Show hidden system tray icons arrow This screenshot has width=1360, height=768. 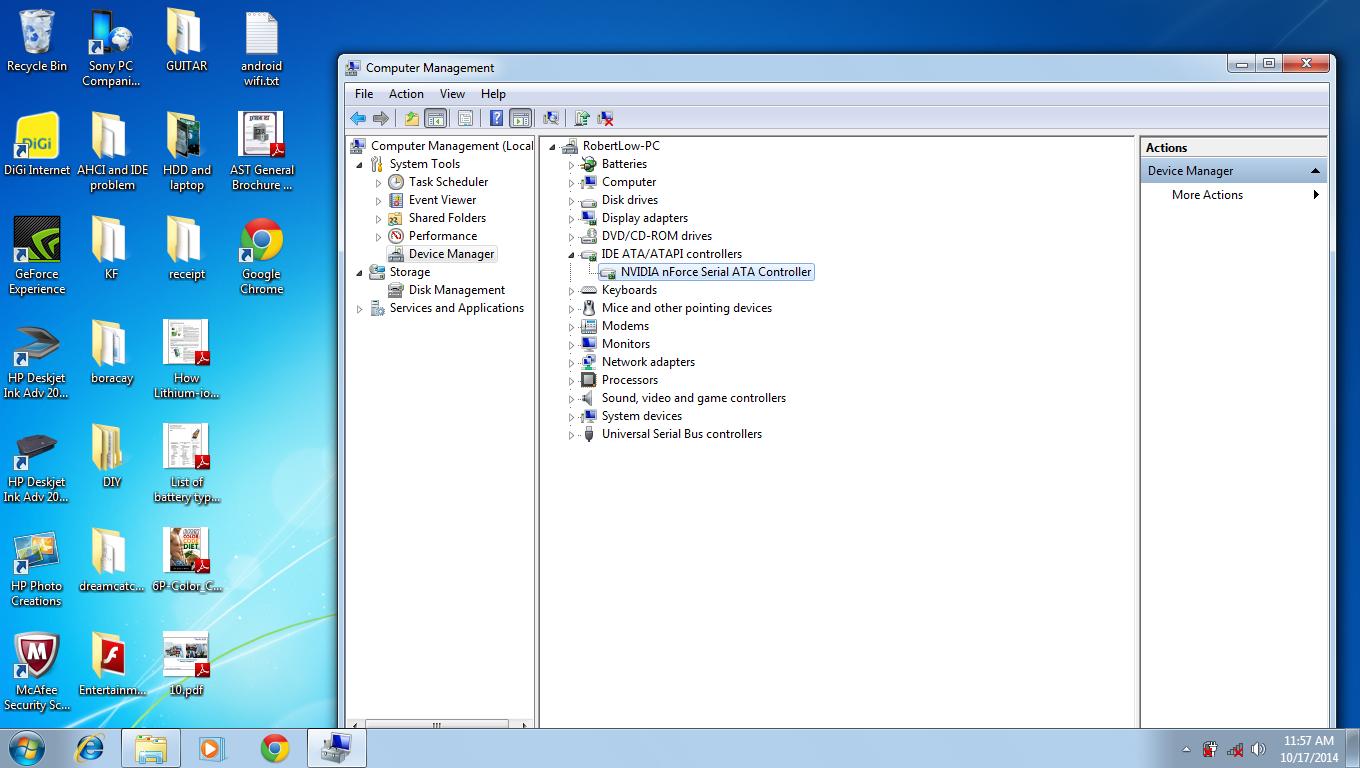pos(1186,748)
